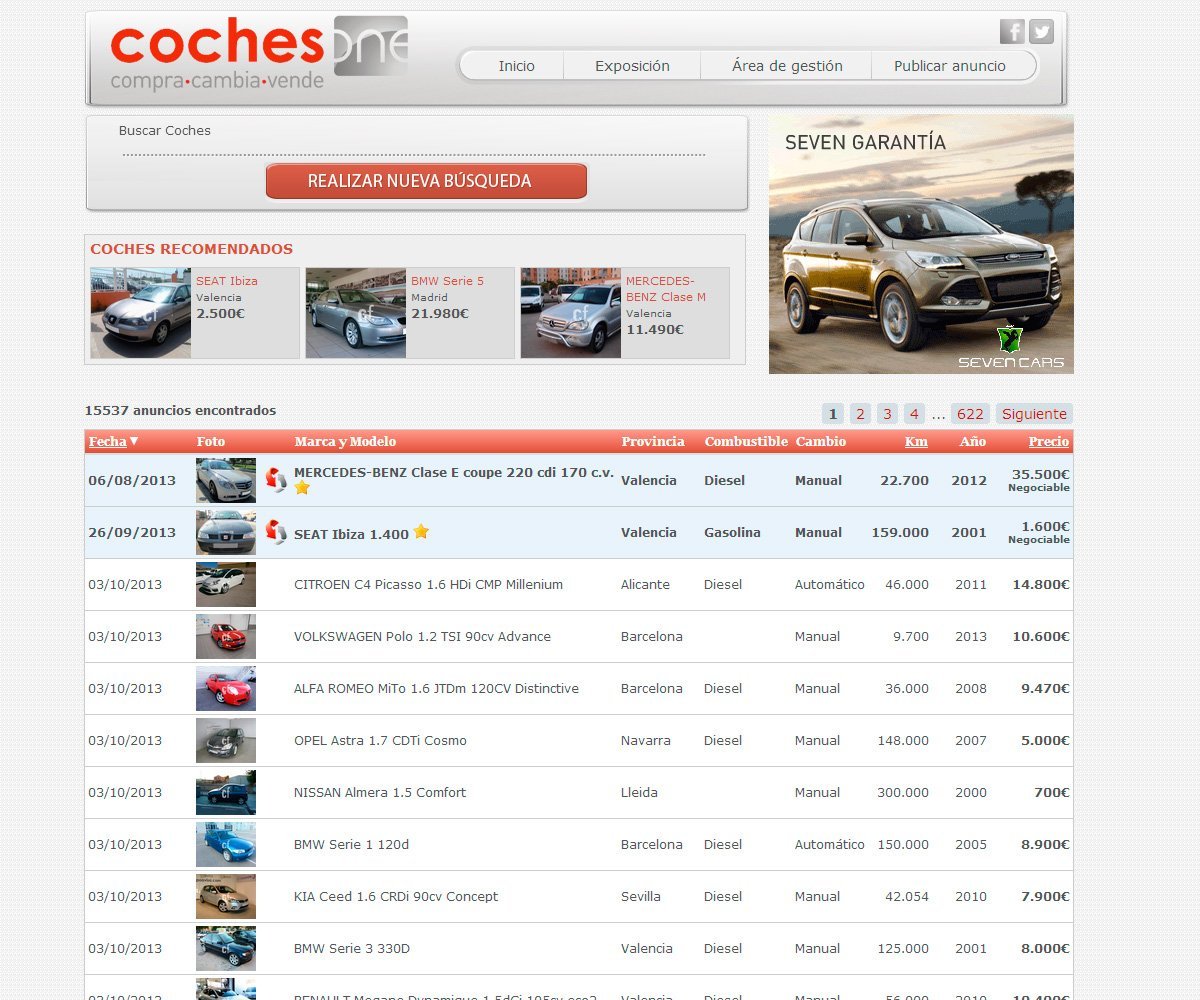Click the recommended Mercedes Clase M photo
This screenshot has width=1200, height=1000.
pos(571,313)
